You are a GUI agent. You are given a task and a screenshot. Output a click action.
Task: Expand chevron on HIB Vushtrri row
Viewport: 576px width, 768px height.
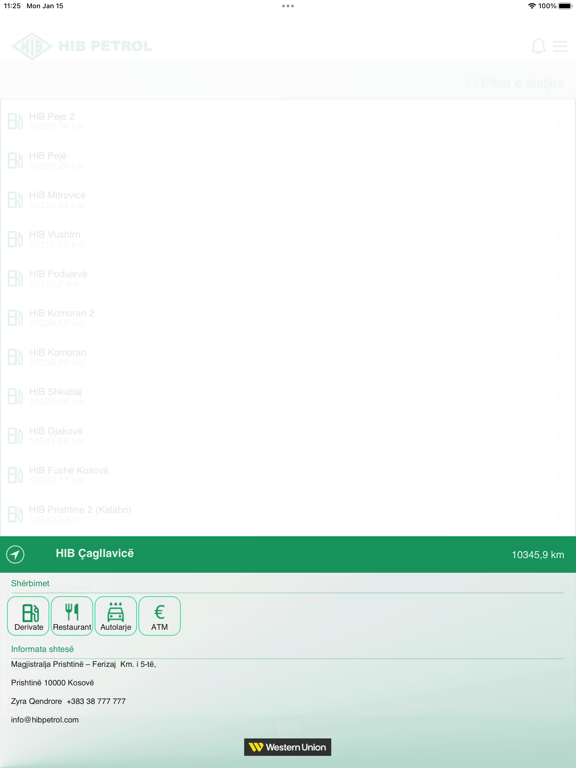point(558,239)
